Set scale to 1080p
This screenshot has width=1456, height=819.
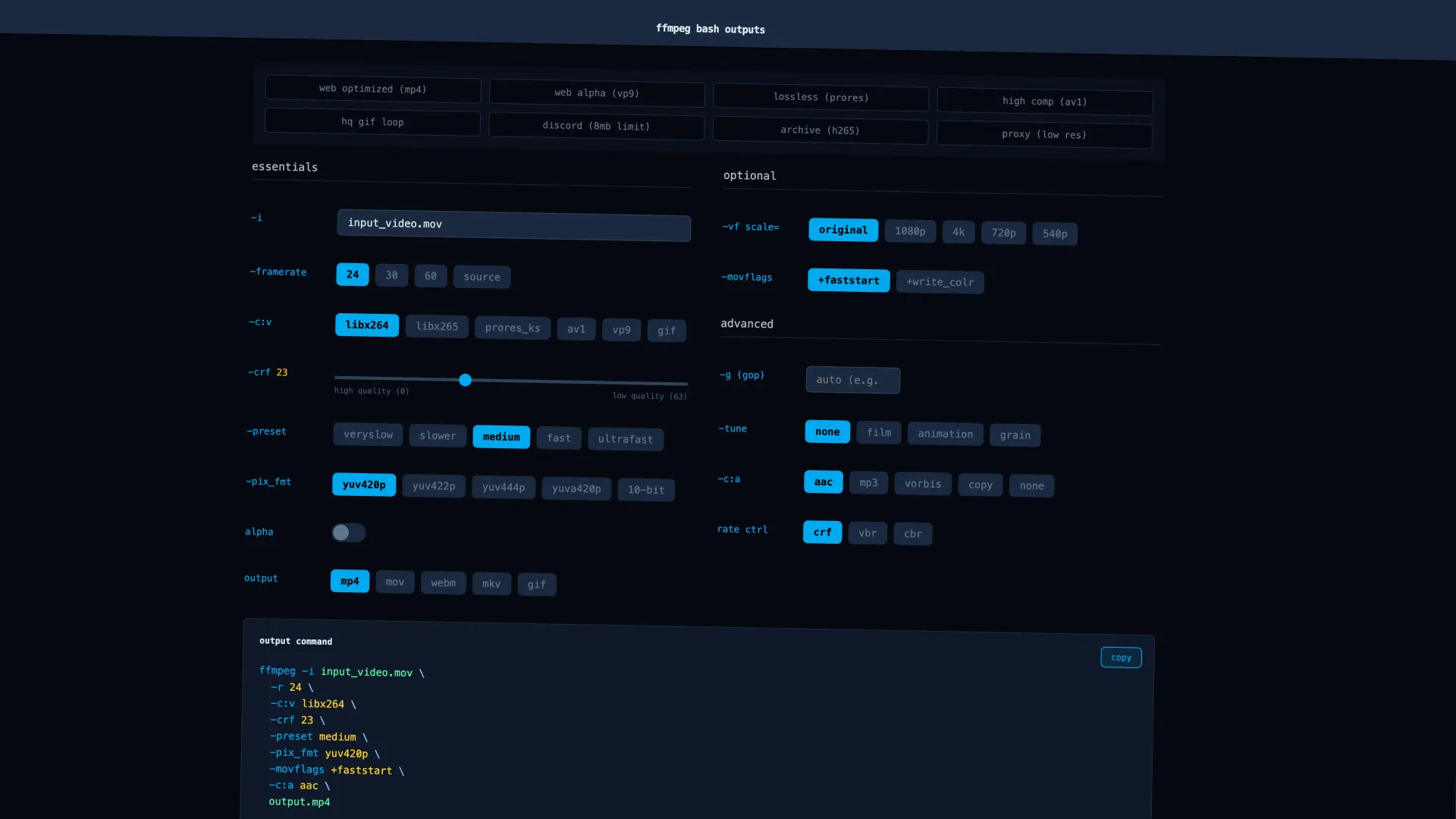pos(909,231)
